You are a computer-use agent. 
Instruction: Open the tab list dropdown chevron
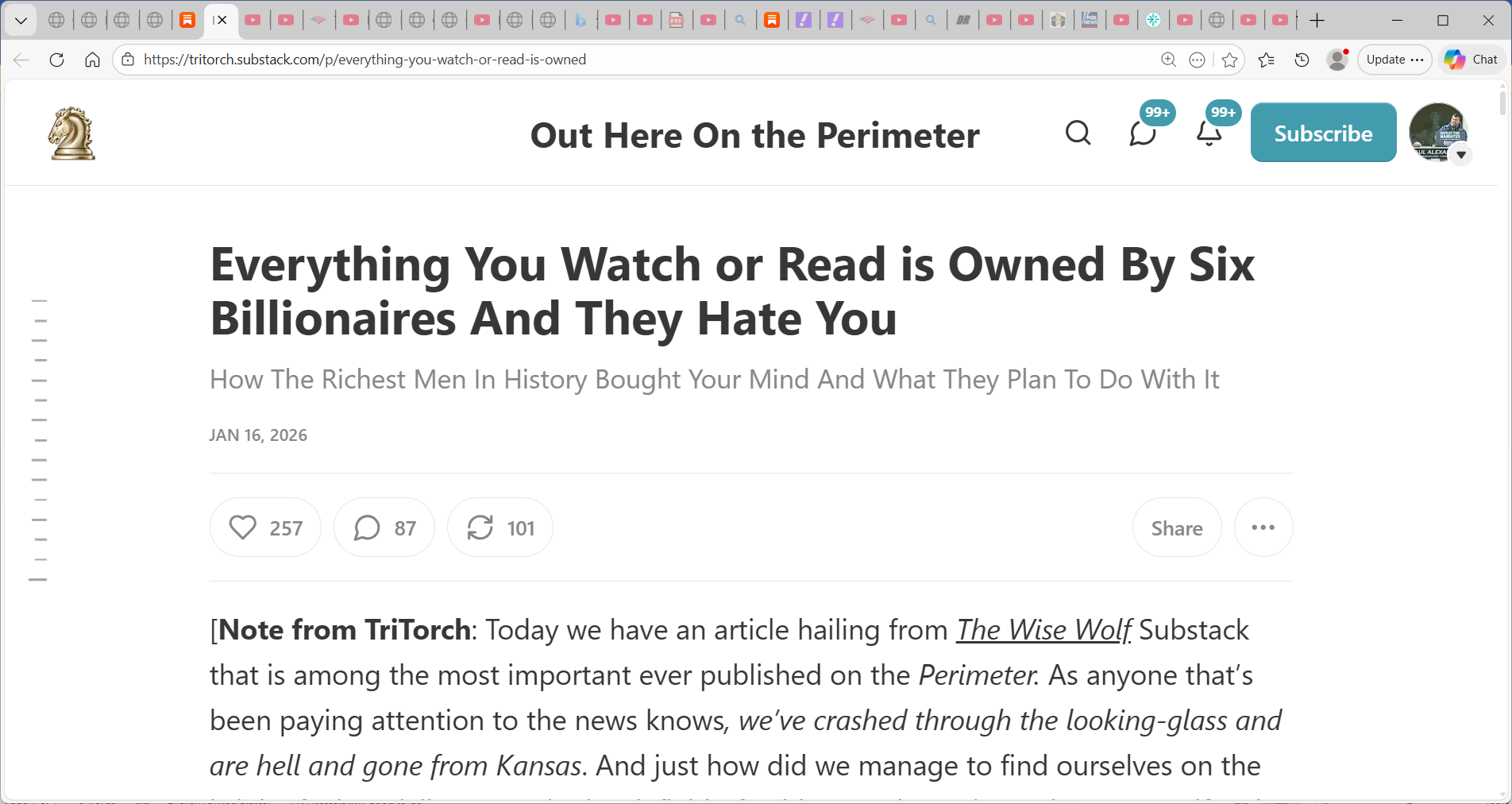(x=21, y=20)
